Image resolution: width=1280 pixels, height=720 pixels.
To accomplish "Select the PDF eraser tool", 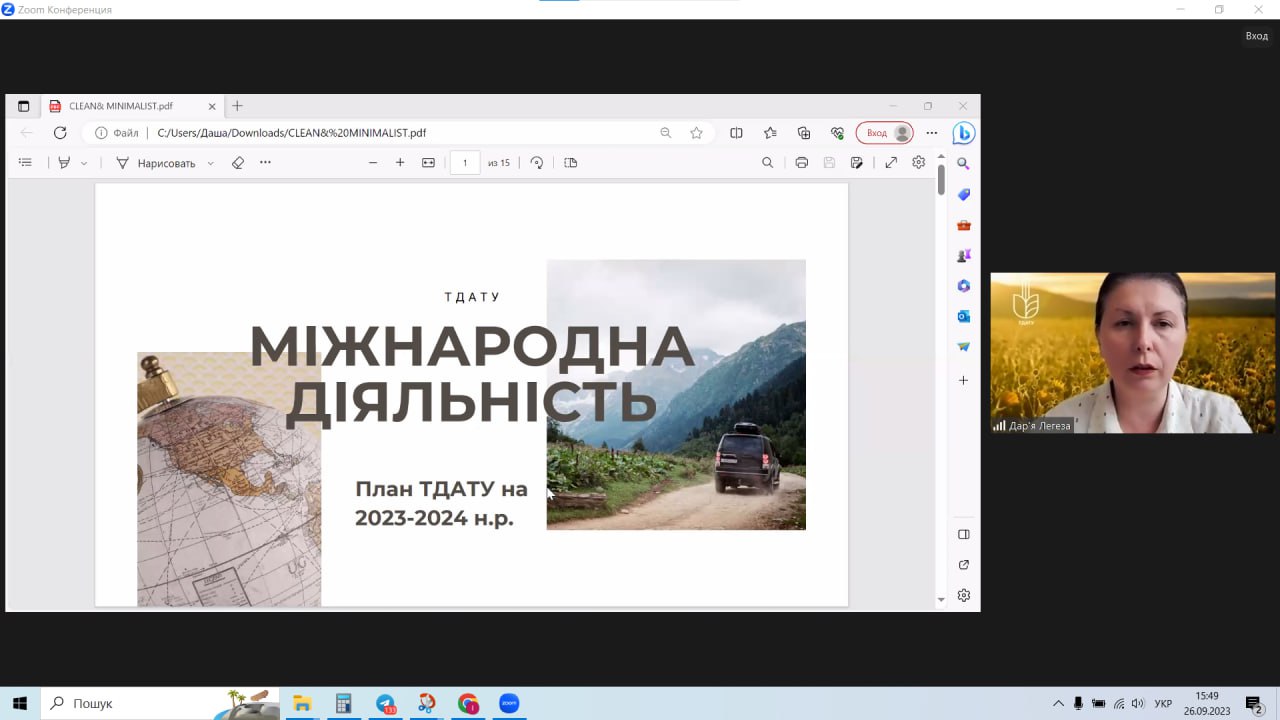I will coord(237,163).
